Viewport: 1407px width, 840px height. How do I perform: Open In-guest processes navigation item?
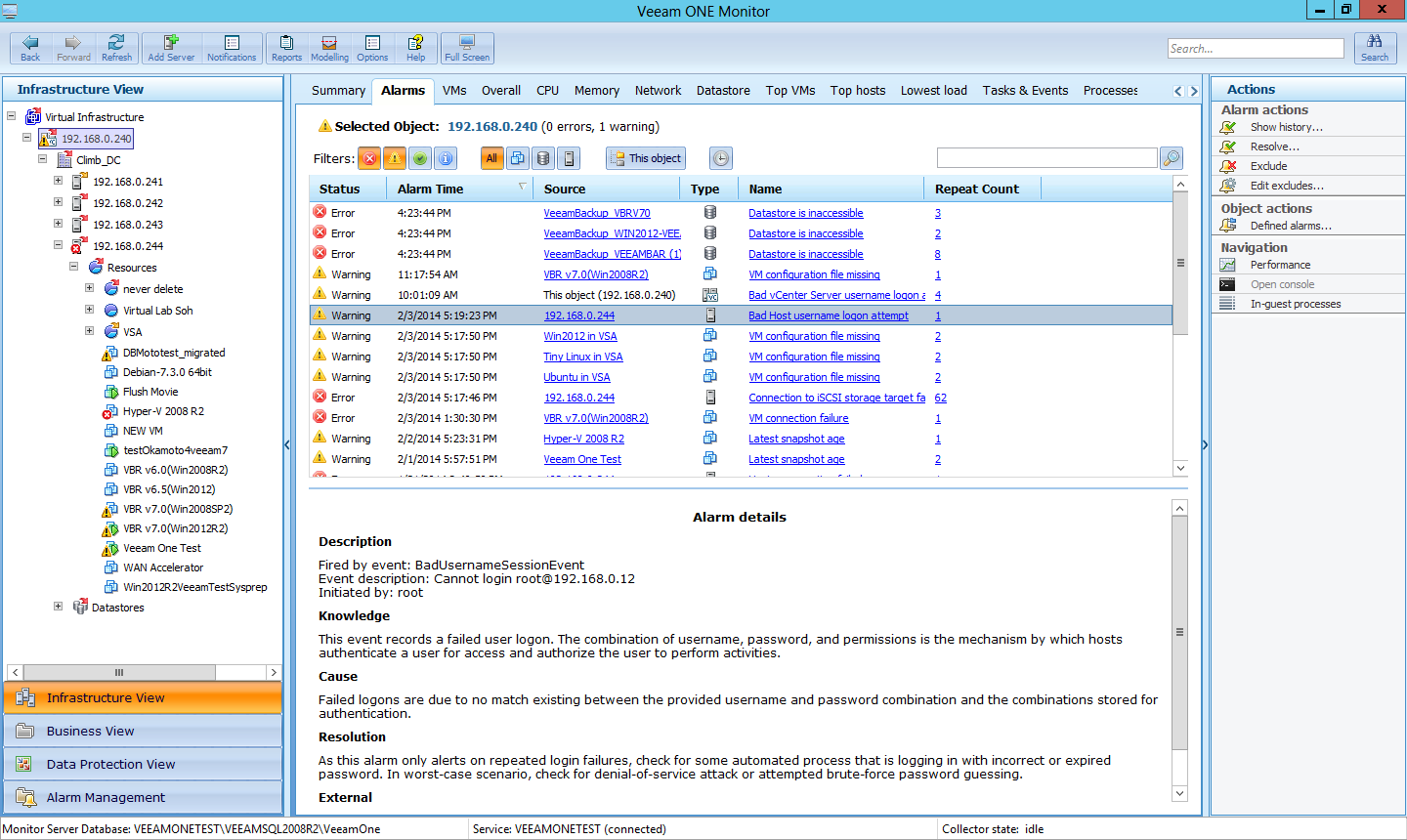tap(1295, 304)
